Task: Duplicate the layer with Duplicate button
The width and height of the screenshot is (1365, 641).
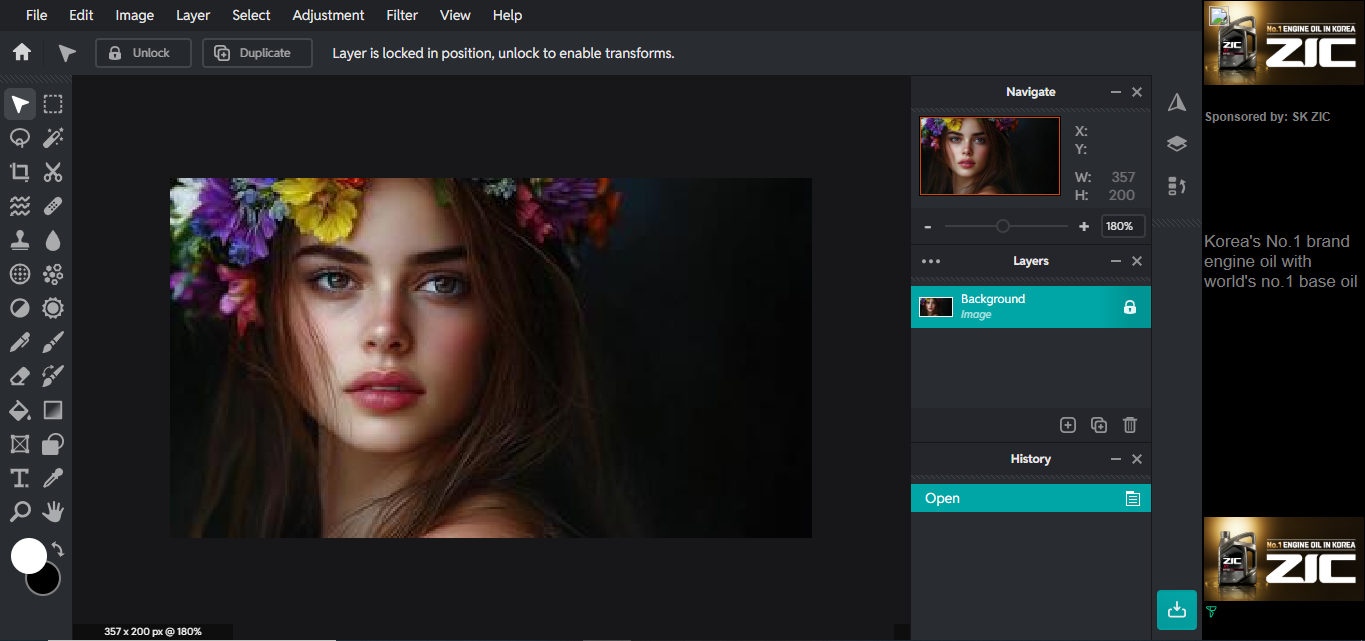Action: (257, 53)
